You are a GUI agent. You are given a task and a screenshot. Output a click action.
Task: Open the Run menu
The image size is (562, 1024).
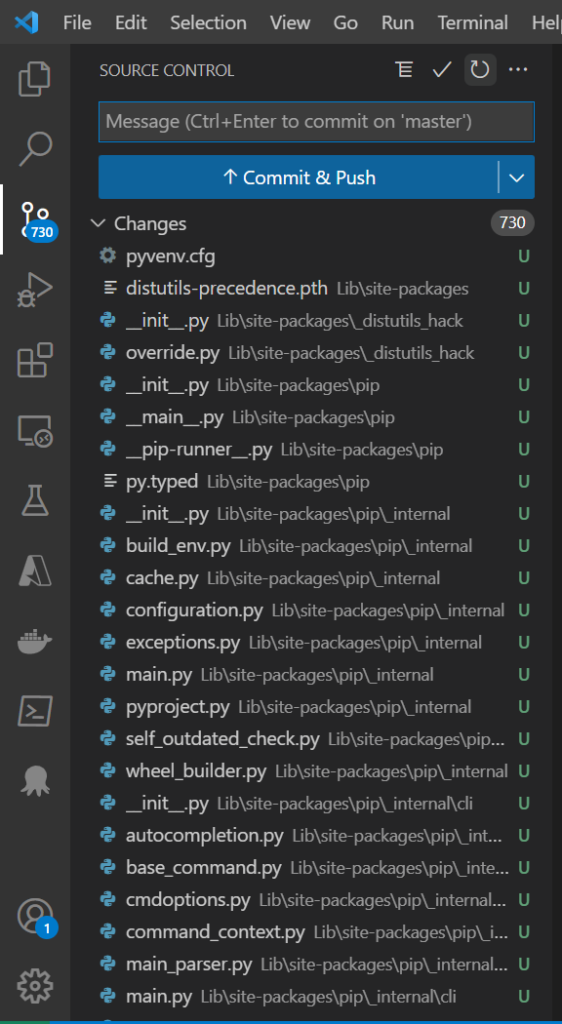[398, 23]
